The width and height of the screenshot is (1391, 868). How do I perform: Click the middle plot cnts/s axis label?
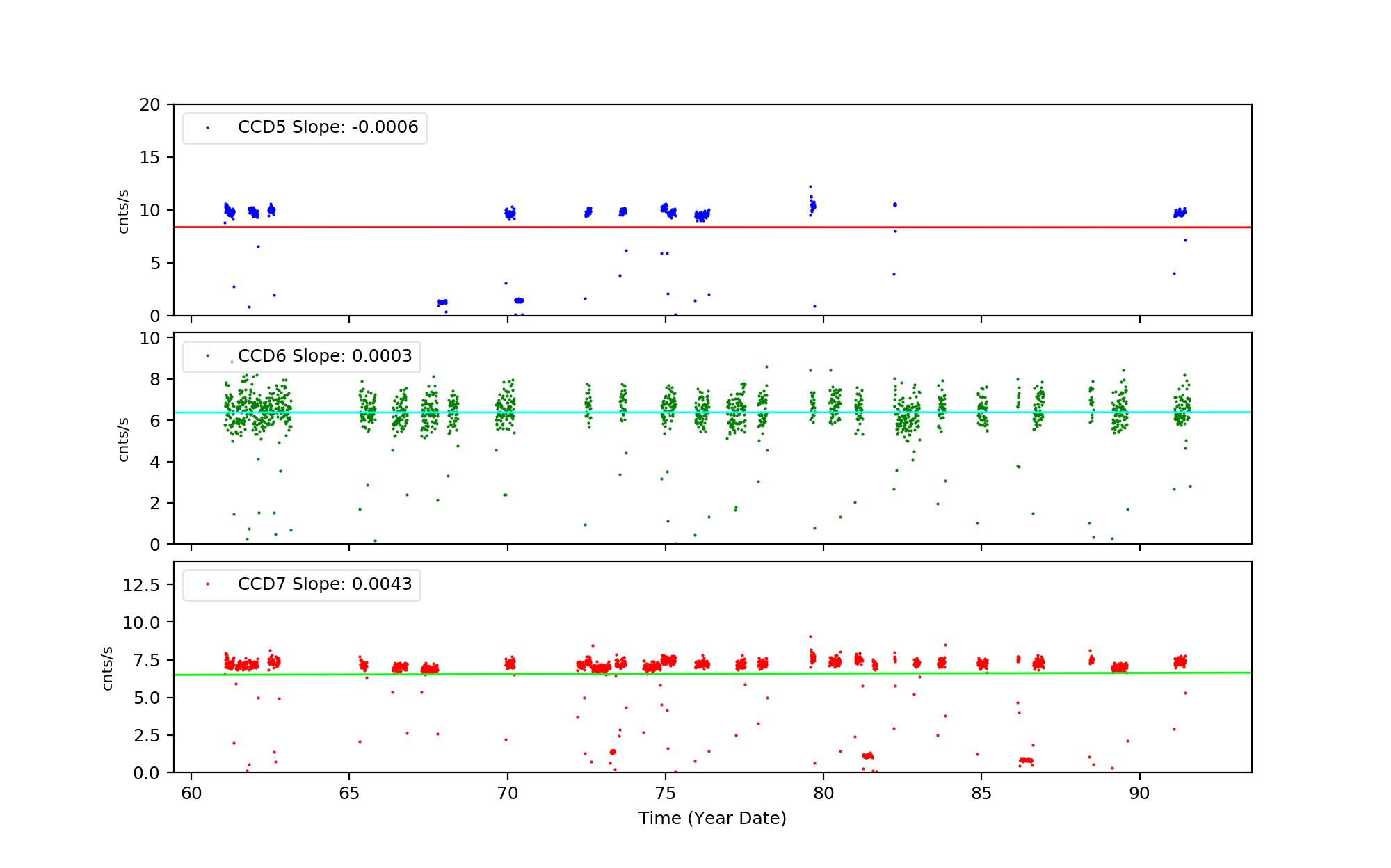(x=124, y=440)
